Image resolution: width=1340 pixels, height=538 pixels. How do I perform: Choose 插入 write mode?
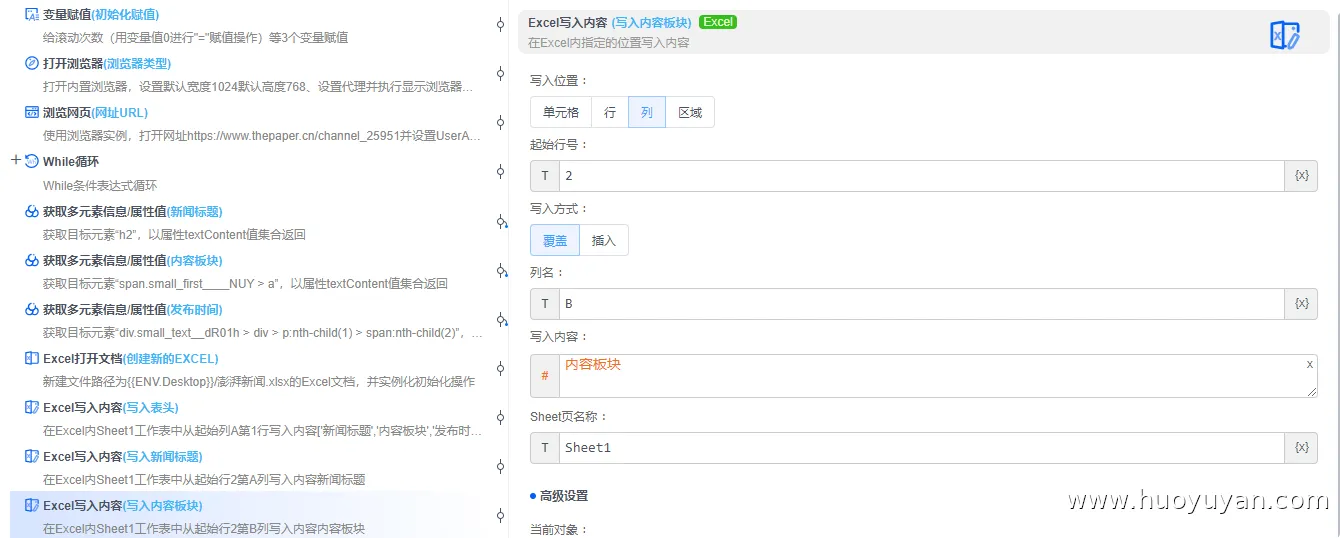coord(604,240)
